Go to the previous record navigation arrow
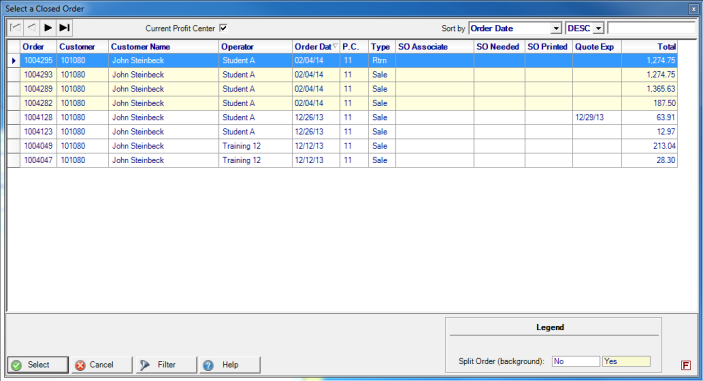 pos(31,28)
